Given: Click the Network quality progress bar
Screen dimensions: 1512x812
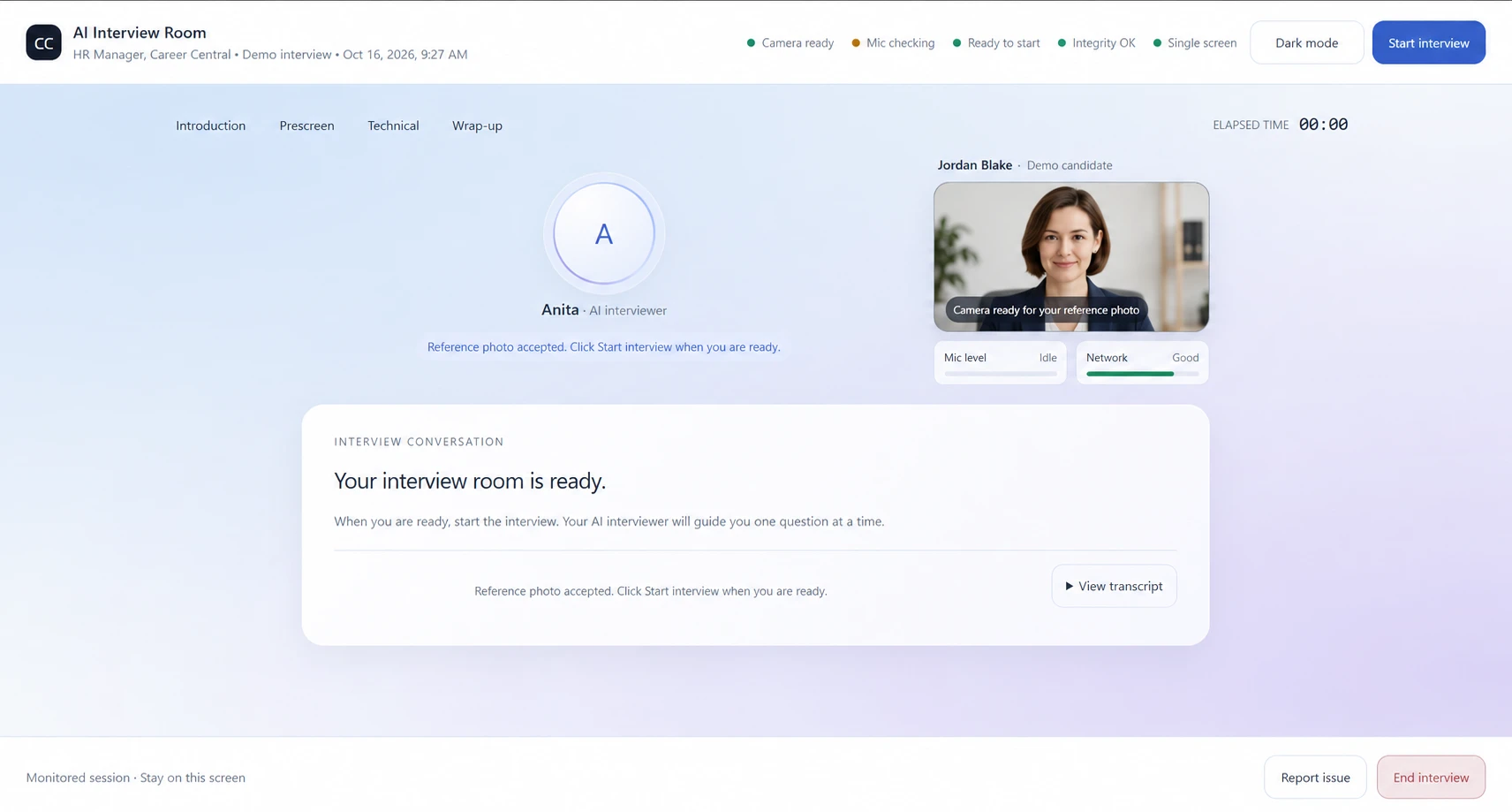Looking at the screenshot, I should (x=1142, y=374).
